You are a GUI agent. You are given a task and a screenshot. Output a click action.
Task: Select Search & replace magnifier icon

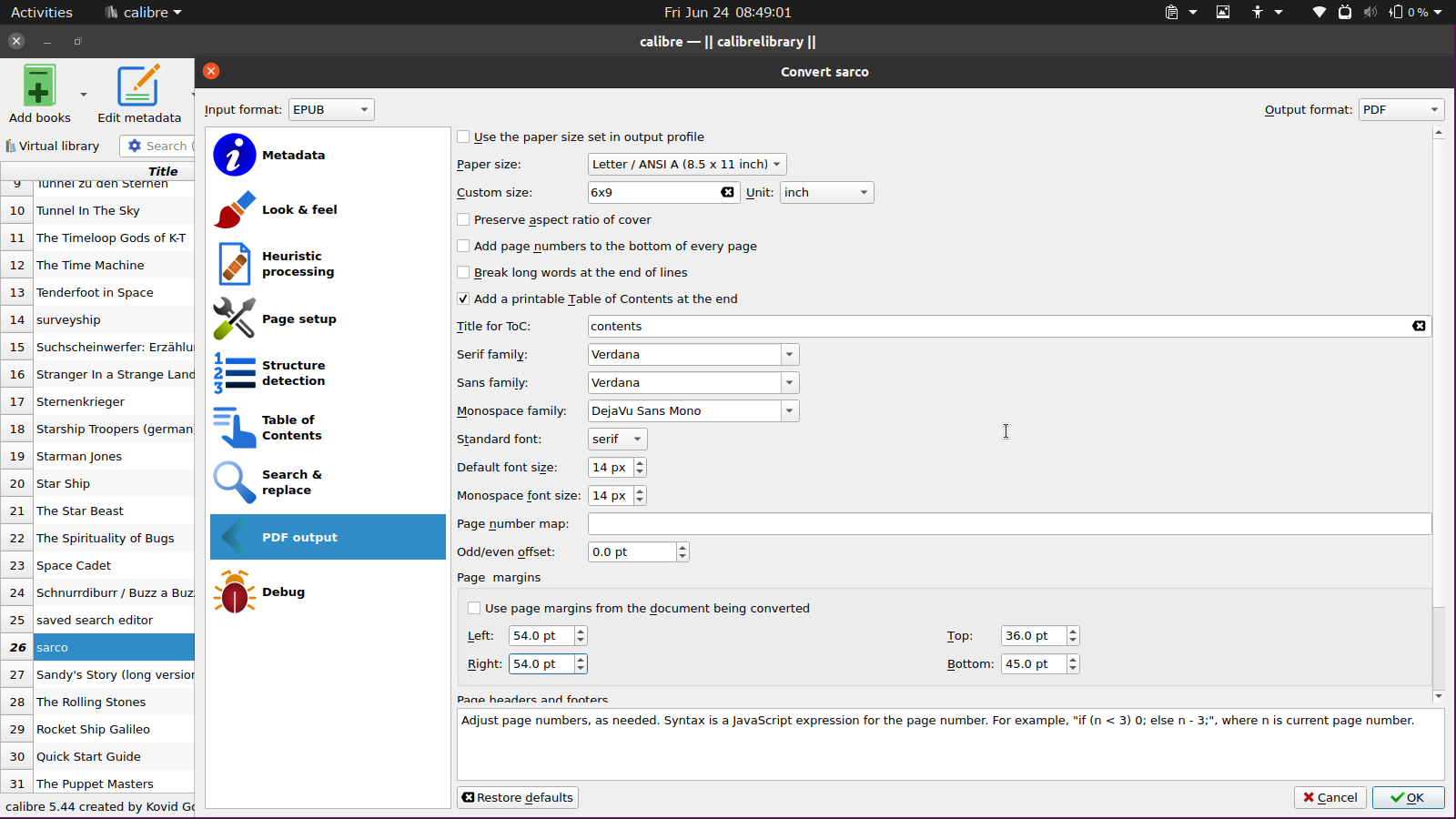pos(235,482)
